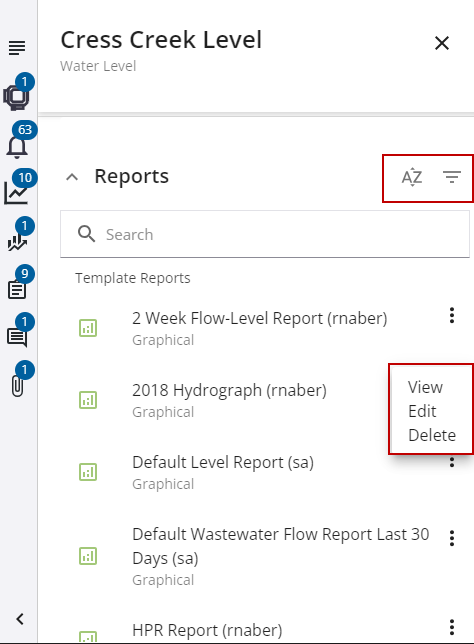Open the Default Level Report (sa)
Screen dimensions: 474x644
223,462
